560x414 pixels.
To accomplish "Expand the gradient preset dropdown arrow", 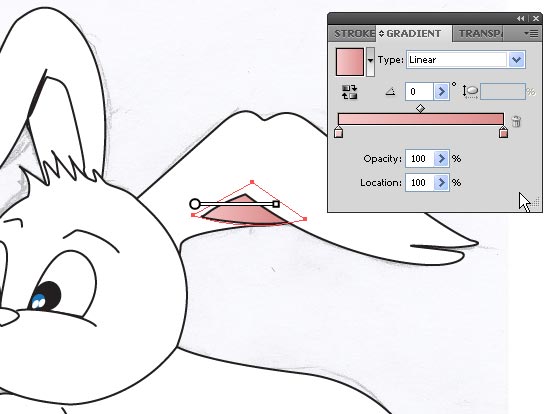I will click(370, 61).
